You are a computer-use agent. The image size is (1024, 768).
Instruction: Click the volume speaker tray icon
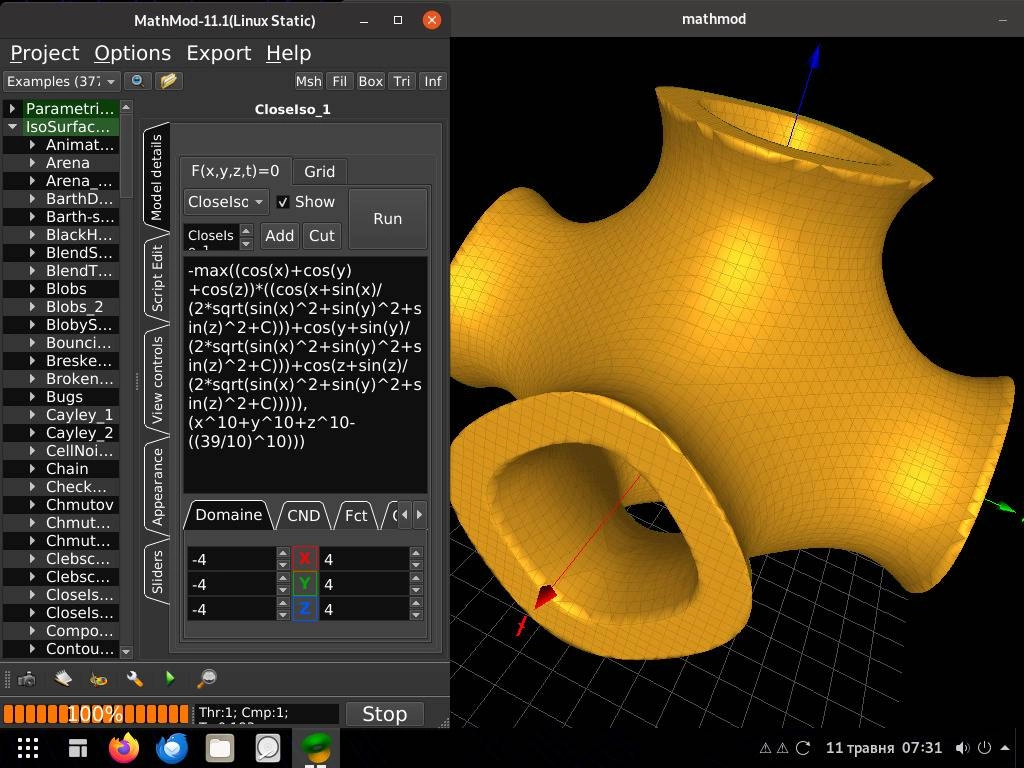click(962, 748)
